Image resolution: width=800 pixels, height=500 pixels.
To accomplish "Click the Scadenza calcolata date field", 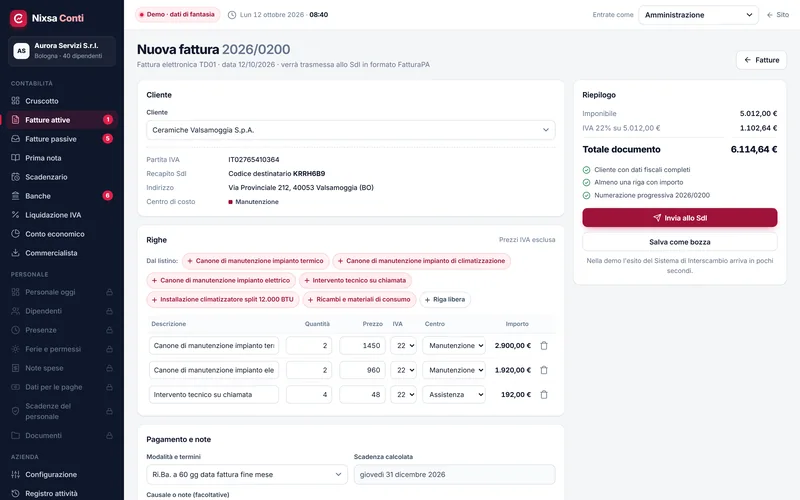I will point(455,474).
